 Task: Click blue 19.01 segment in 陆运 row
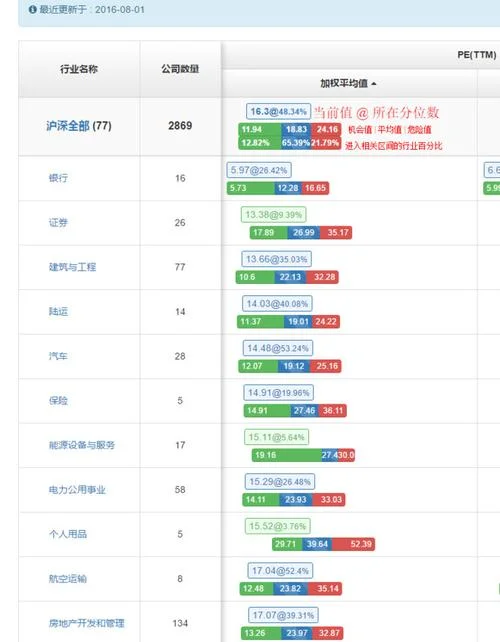coord(298,322)
